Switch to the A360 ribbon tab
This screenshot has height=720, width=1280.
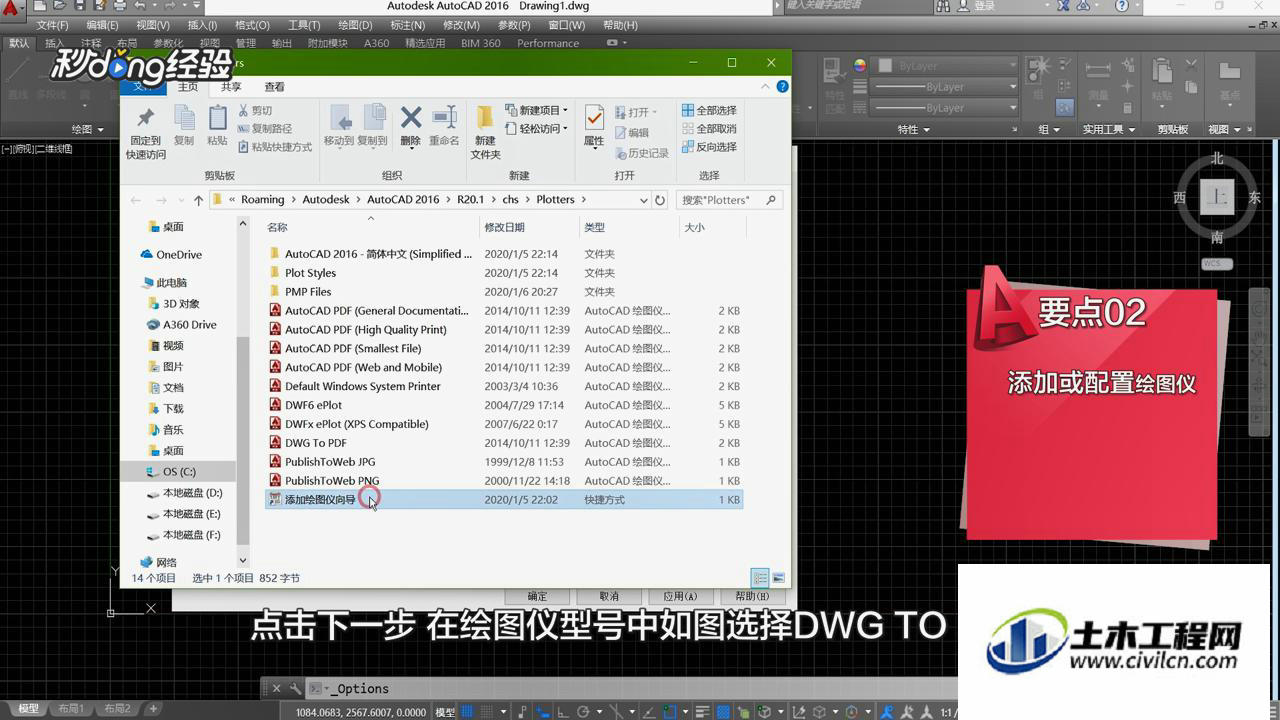click(377, 43)
